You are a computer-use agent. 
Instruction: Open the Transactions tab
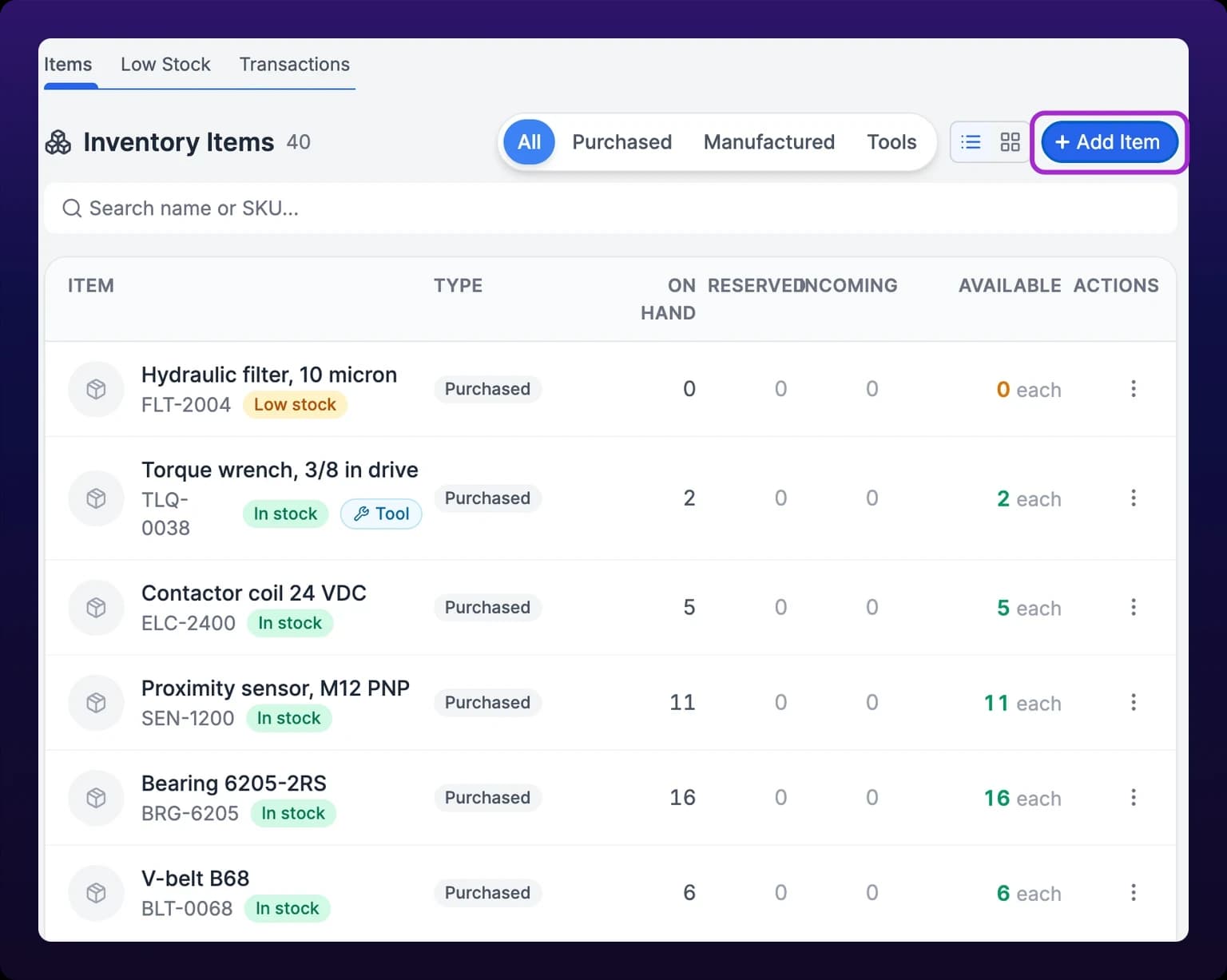point(295,65)
